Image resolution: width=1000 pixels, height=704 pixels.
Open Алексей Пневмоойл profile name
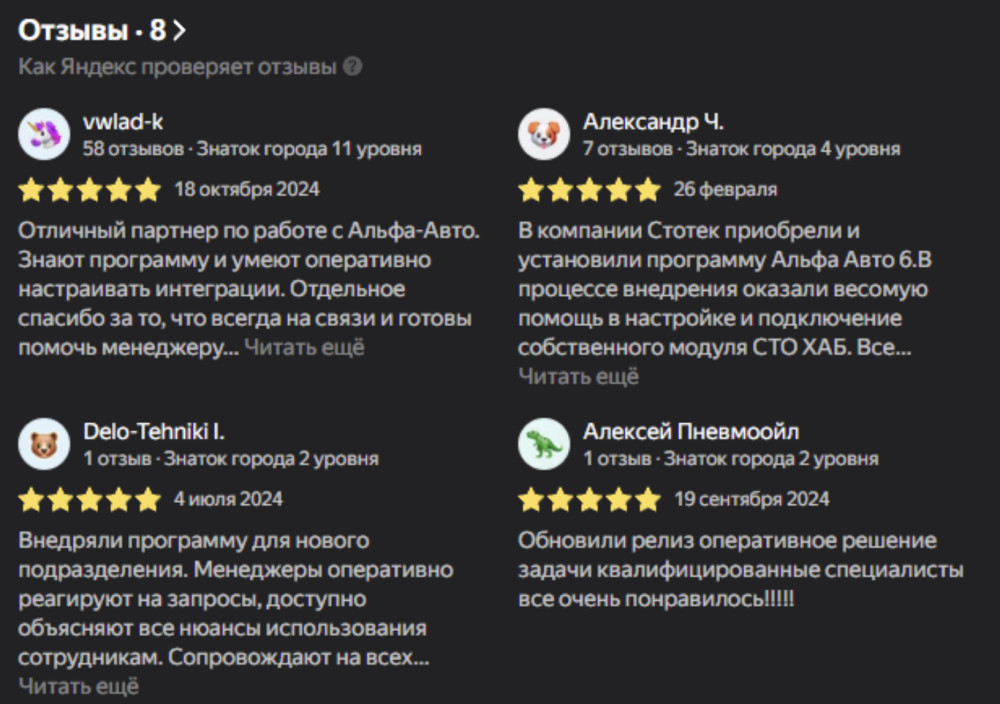pyautogui.click(x=691, y=432)
